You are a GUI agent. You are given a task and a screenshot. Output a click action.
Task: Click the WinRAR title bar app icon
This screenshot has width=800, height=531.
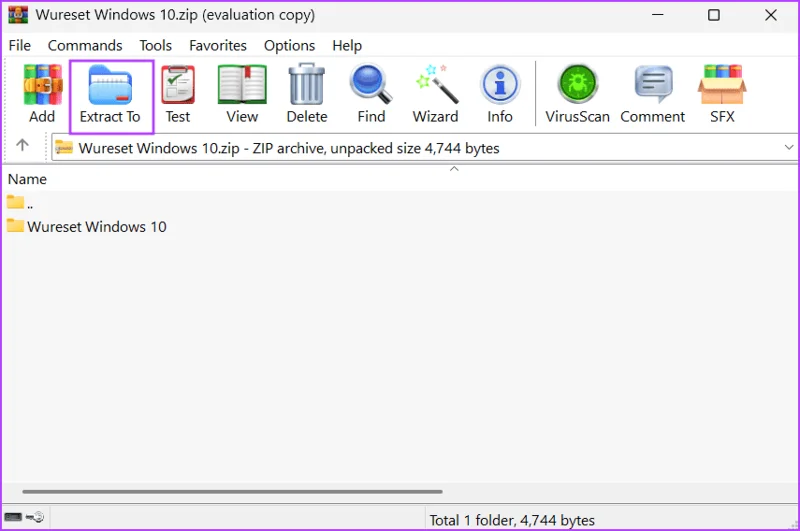[x=18, y=15]
